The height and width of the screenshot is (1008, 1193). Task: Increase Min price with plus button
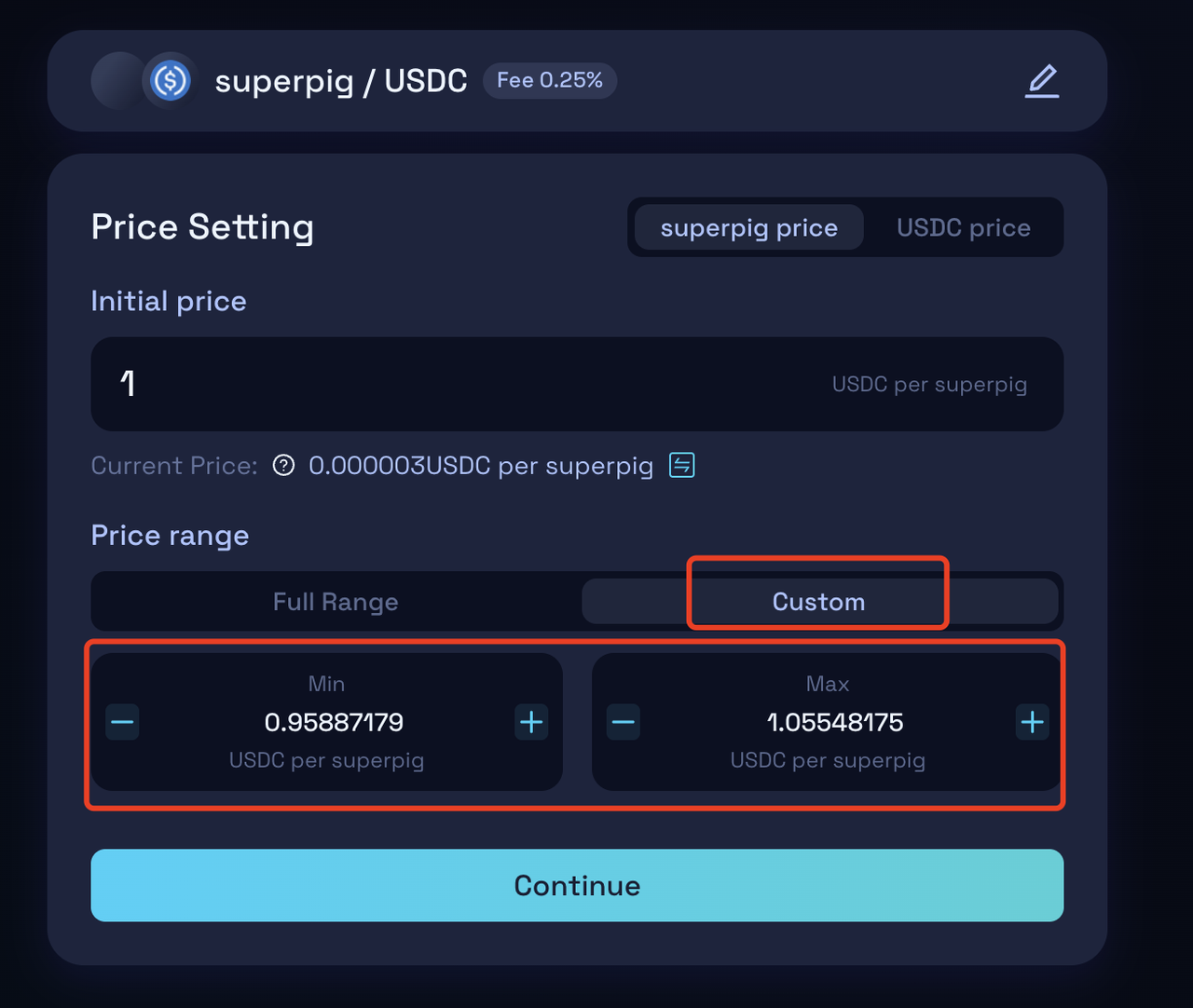(531, 722)
